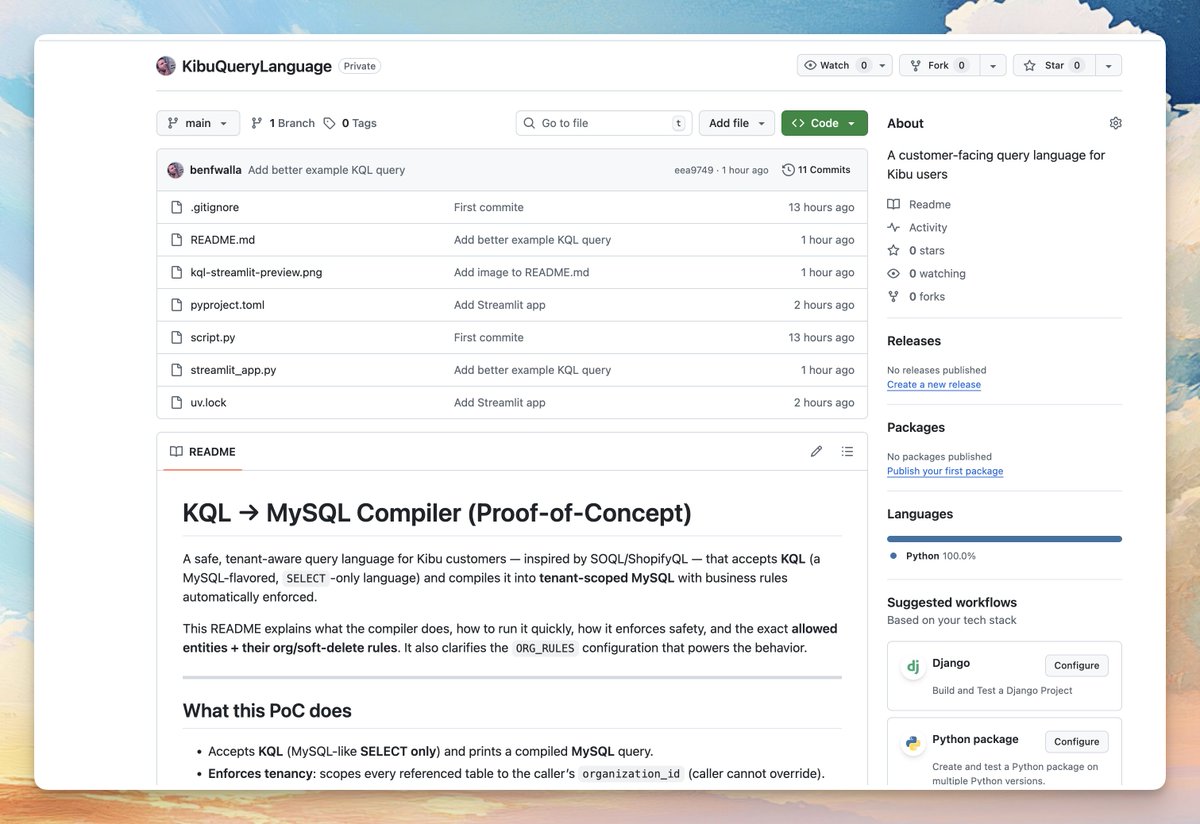Open the Python 100.0% language link
1200x824 pixels.
click(x=933, y=556)
